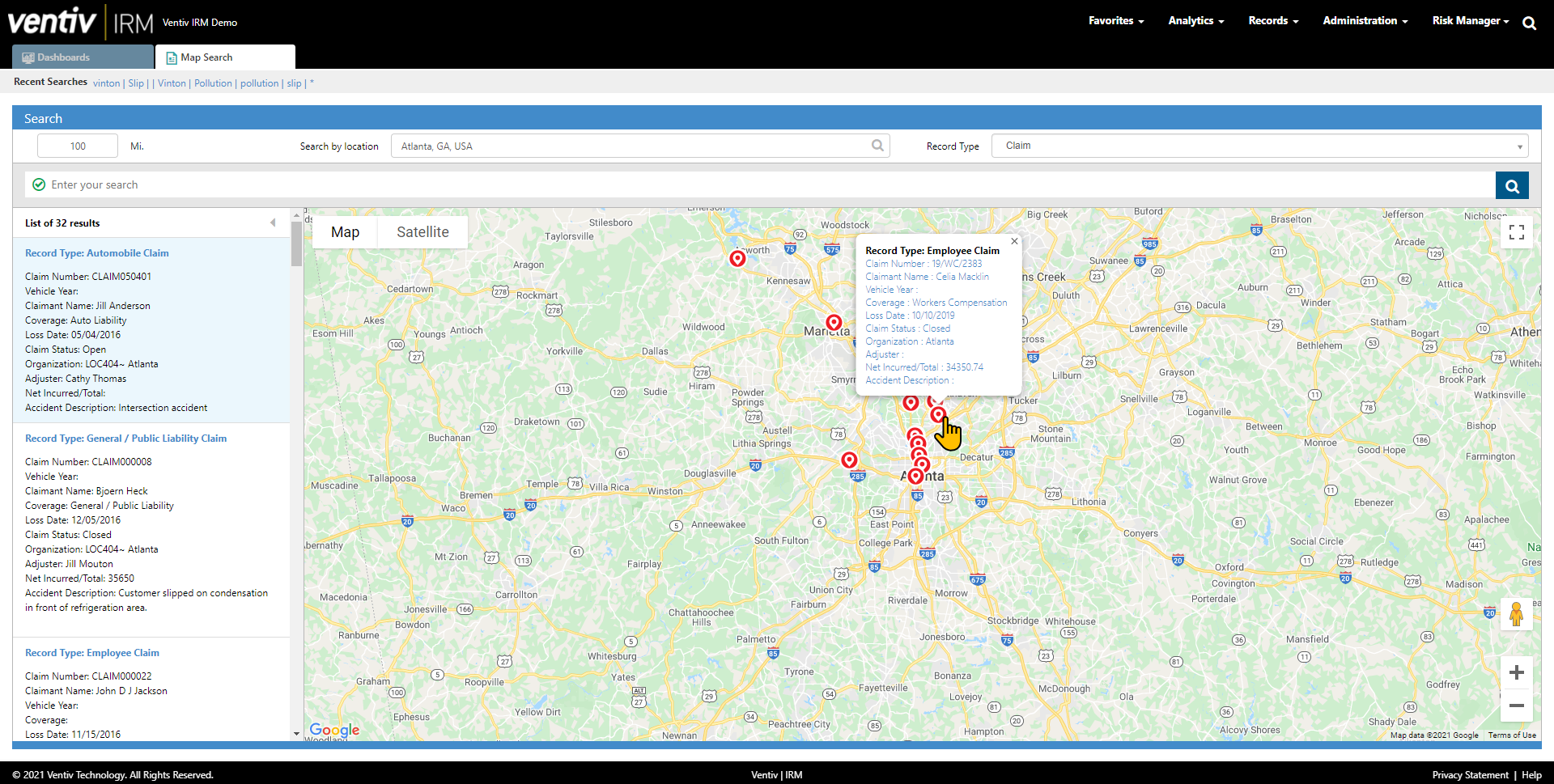Click the radius distance input field showing 100

[78, 146]
